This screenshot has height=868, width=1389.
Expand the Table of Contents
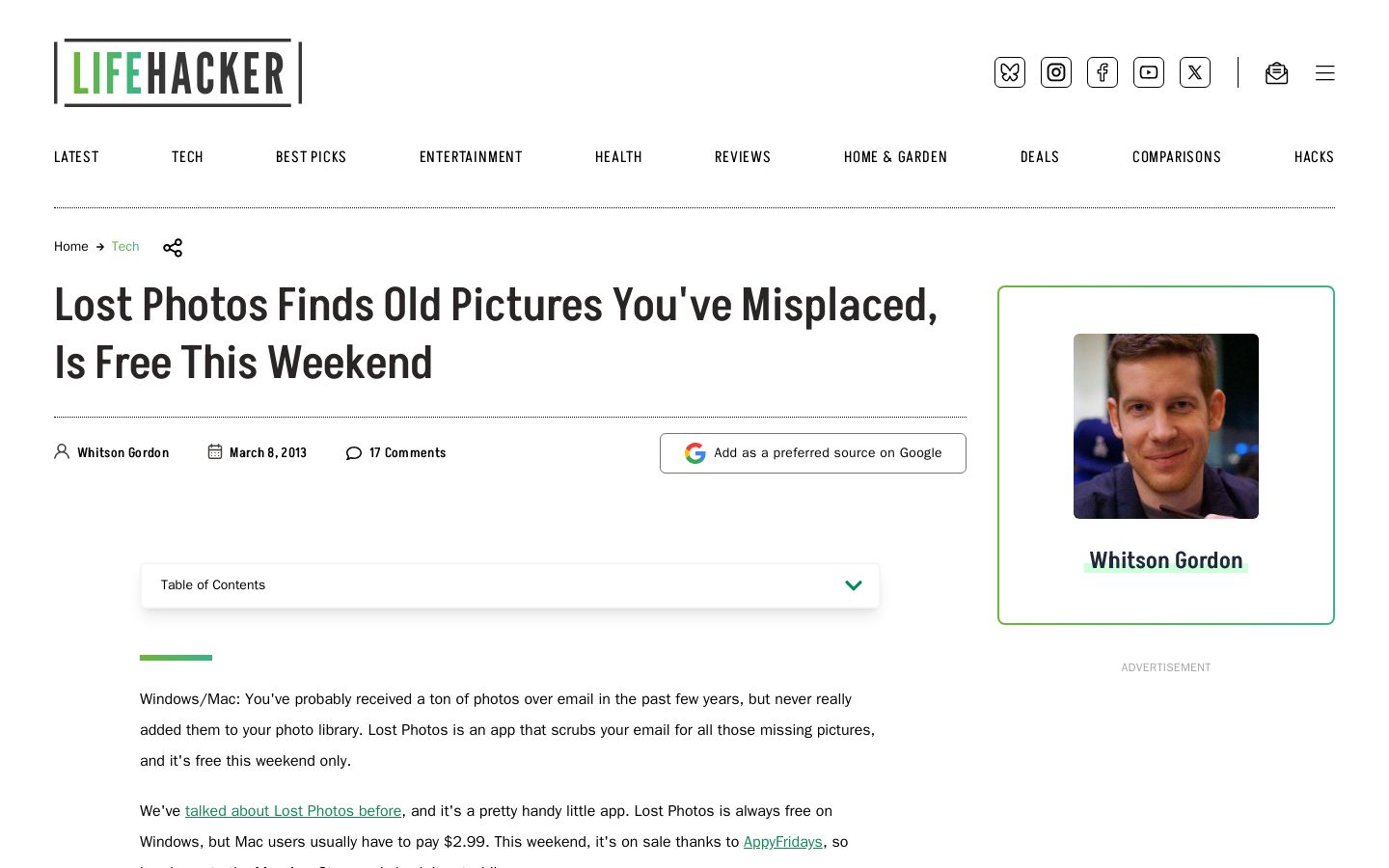pos(510,585)
